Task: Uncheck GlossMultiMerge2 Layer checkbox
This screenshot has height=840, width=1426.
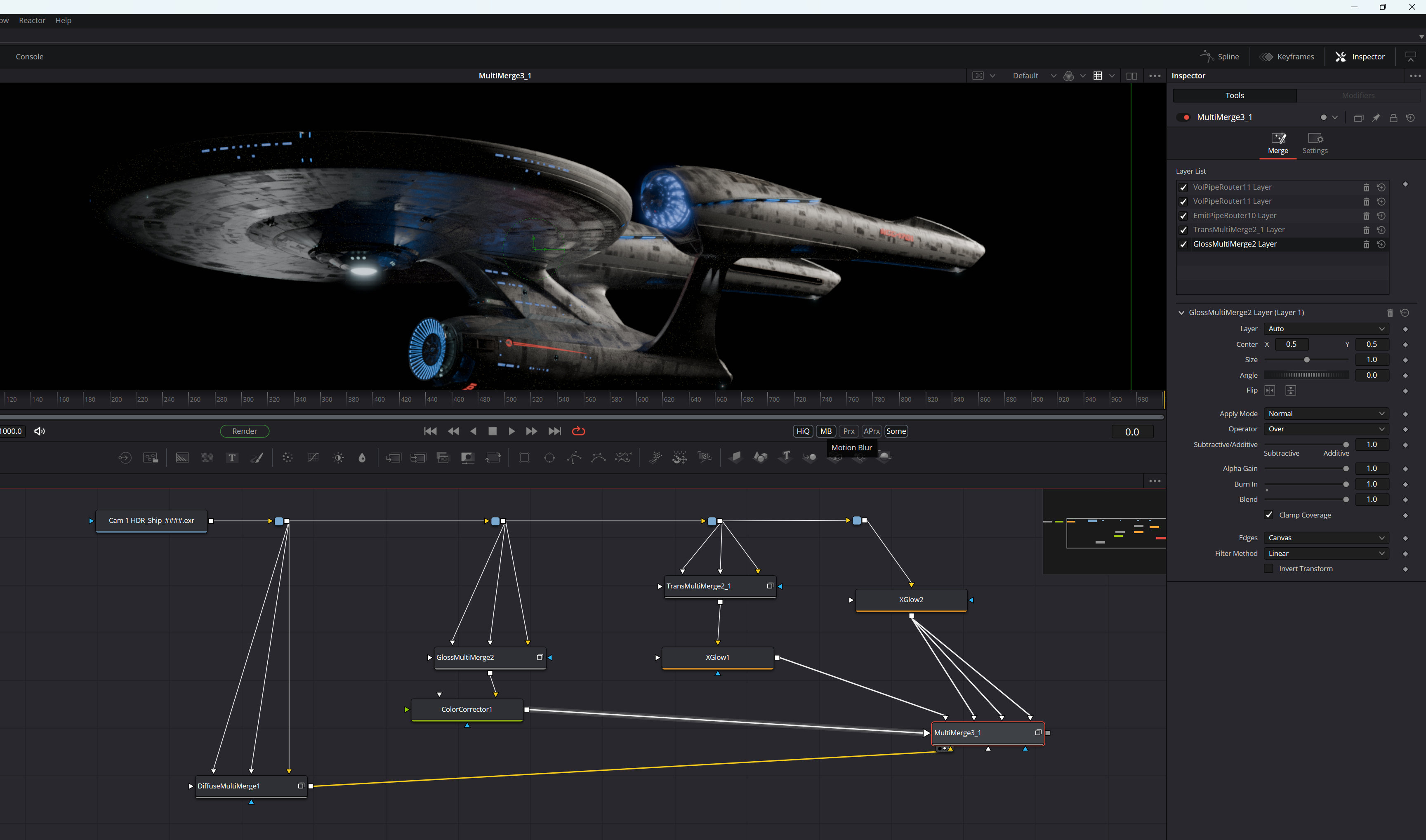Action: click(x=1183, y=245)
